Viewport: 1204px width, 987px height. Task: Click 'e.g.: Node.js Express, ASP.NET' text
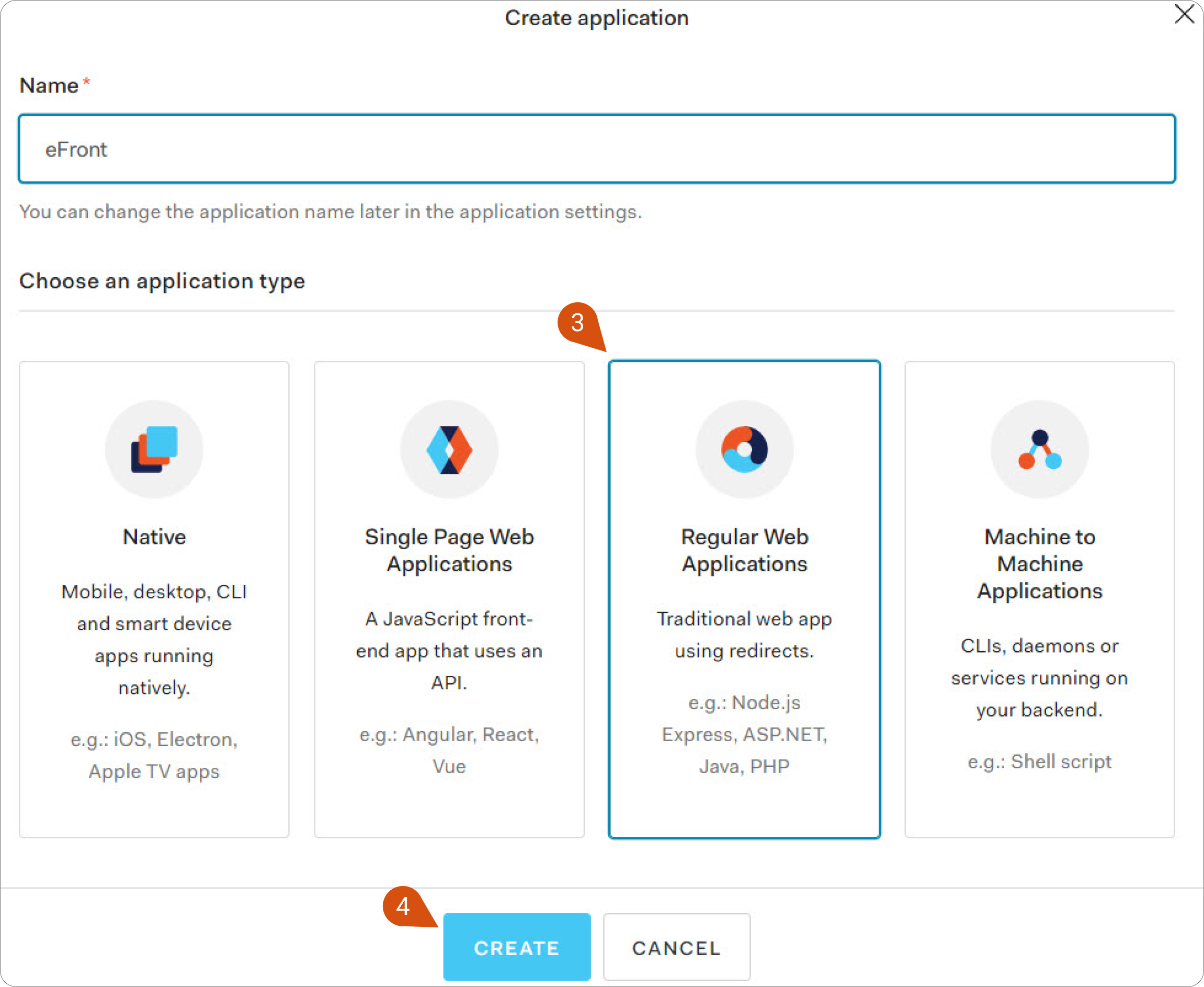744,734
